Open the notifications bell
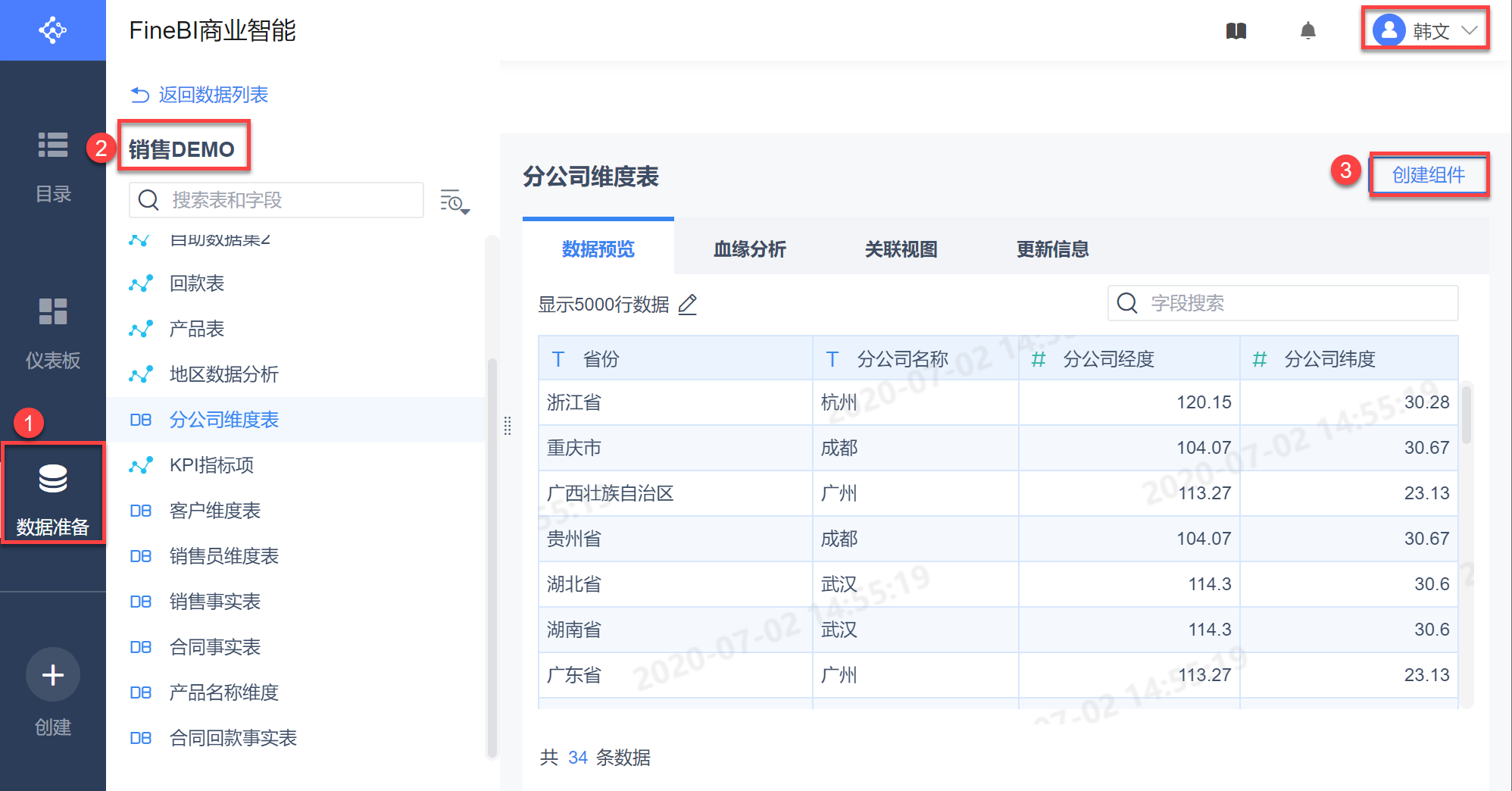The width and height of the screenshot is (1512, 791). tap(1307, 31)
